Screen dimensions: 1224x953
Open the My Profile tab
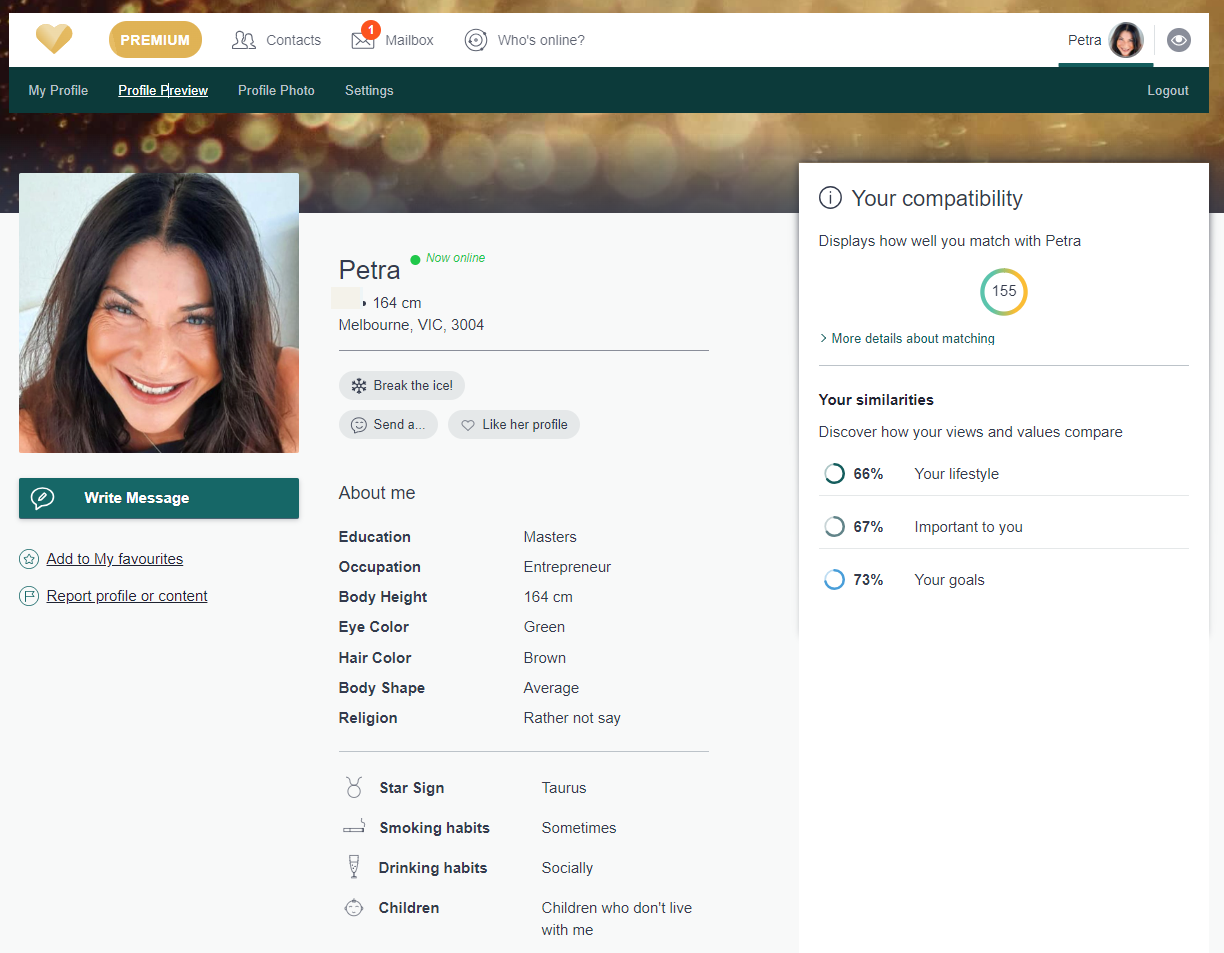(x=58, y=90)
